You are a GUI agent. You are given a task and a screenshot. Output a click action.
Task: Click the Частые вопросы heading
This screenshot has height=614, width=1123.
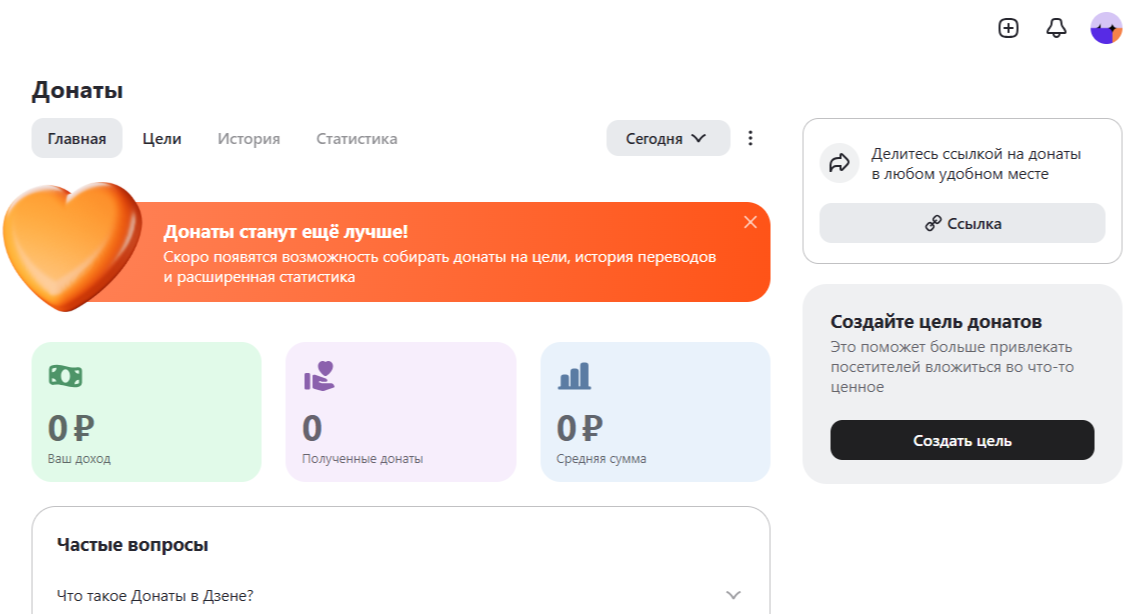pyautogui.click(x=132, y=545)
